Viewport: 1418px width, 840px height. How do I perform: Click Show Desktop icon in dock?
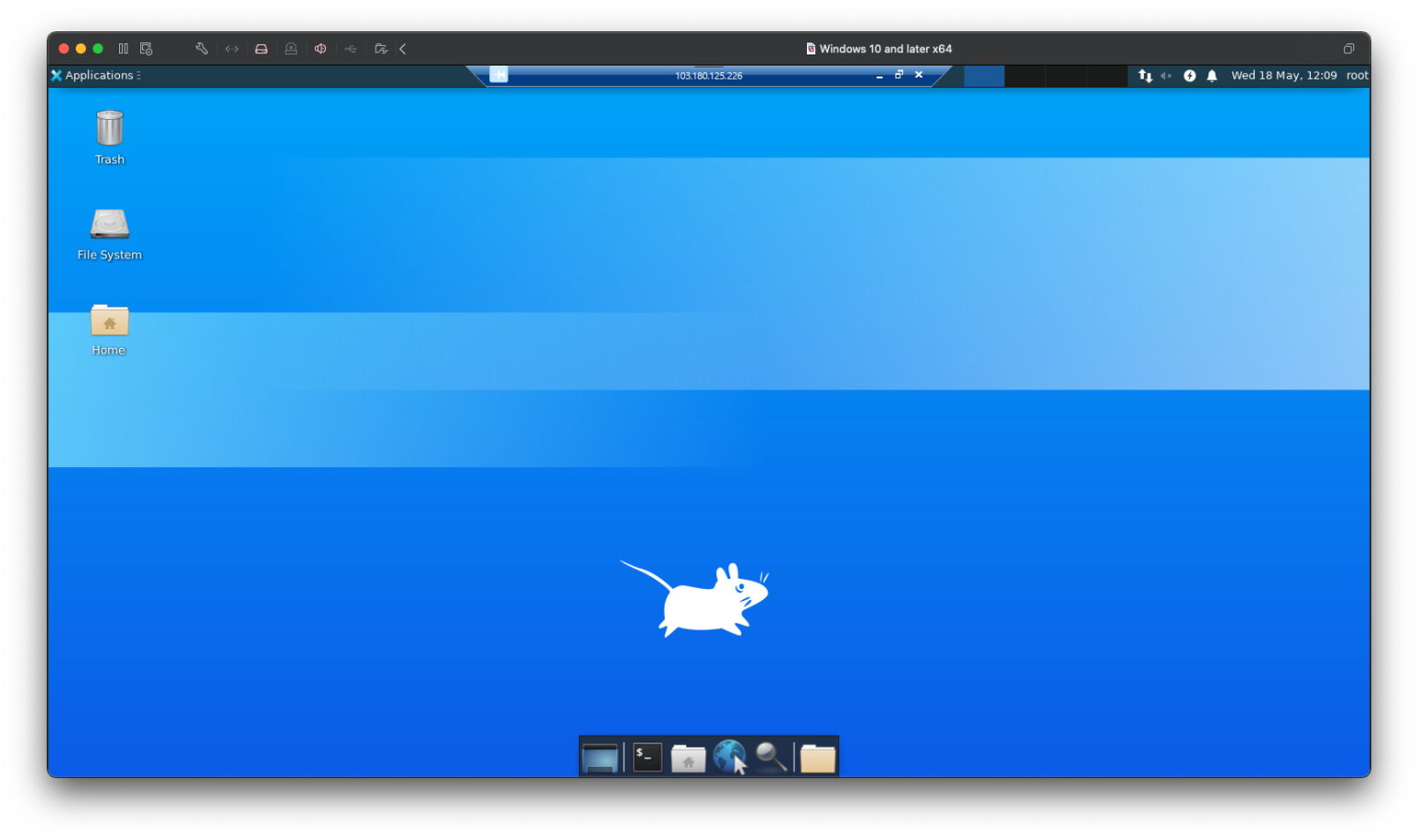[600, 757]
